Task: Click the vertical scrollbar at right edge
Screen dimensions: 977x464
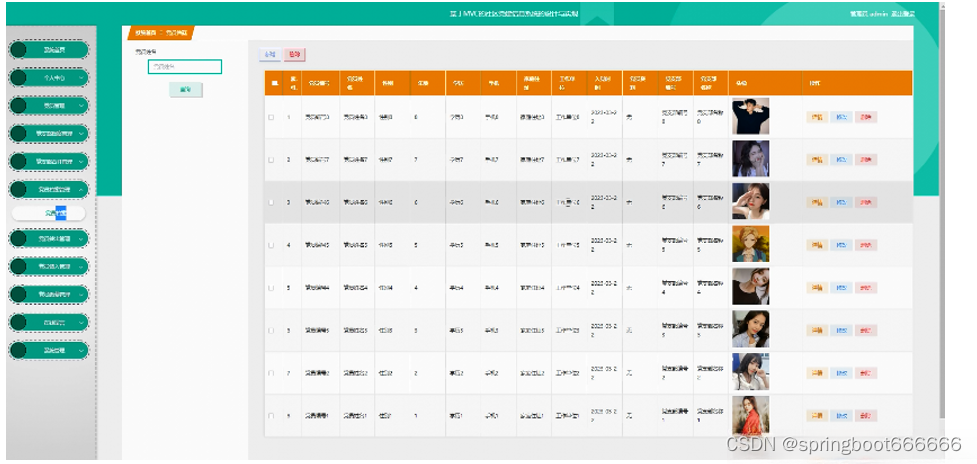Action: coord(942,212)
